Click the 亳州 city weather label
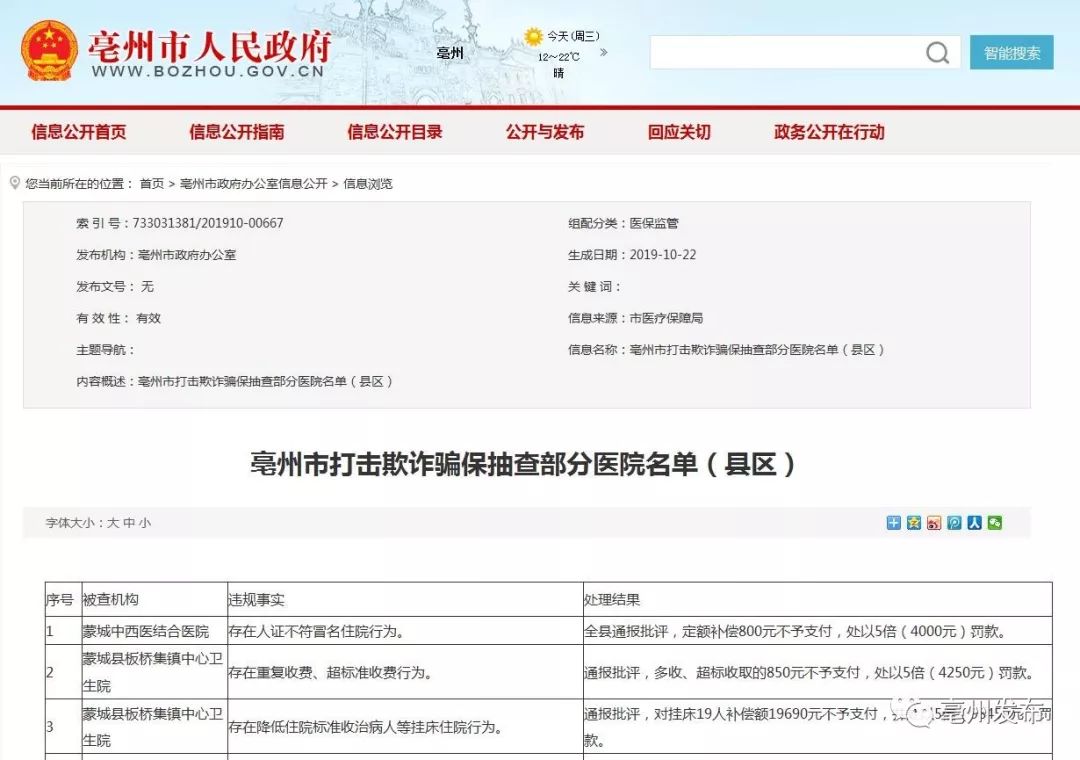 click(450, 52)
